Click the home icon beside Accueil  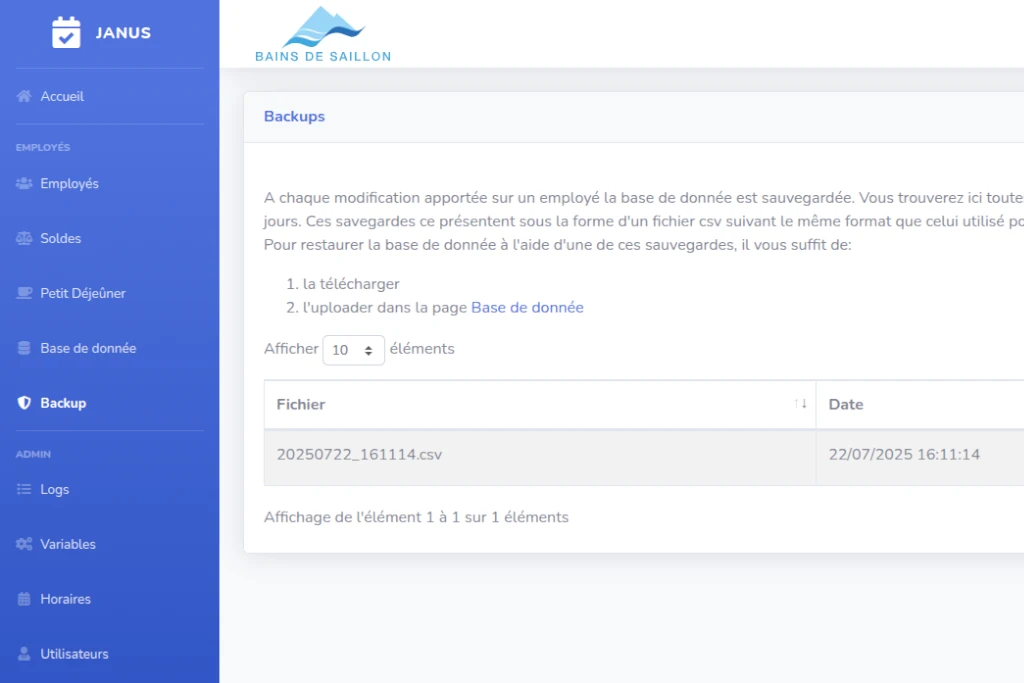(24, 97)
